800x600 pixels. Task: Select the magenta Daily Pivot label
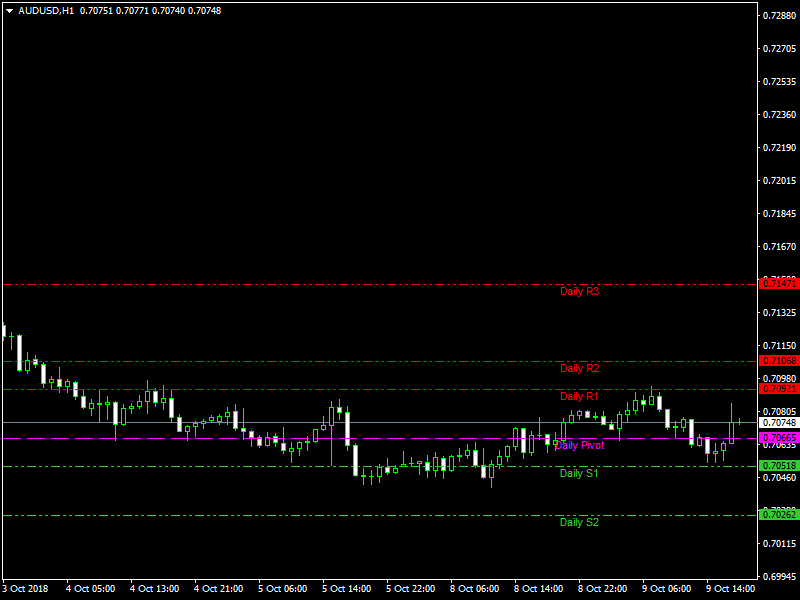click(579, 445)
